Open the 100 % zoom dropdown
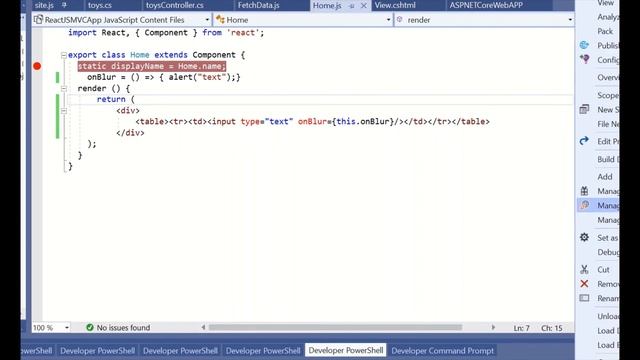This screenshot has height=360, width=640. tap(67, 327)
